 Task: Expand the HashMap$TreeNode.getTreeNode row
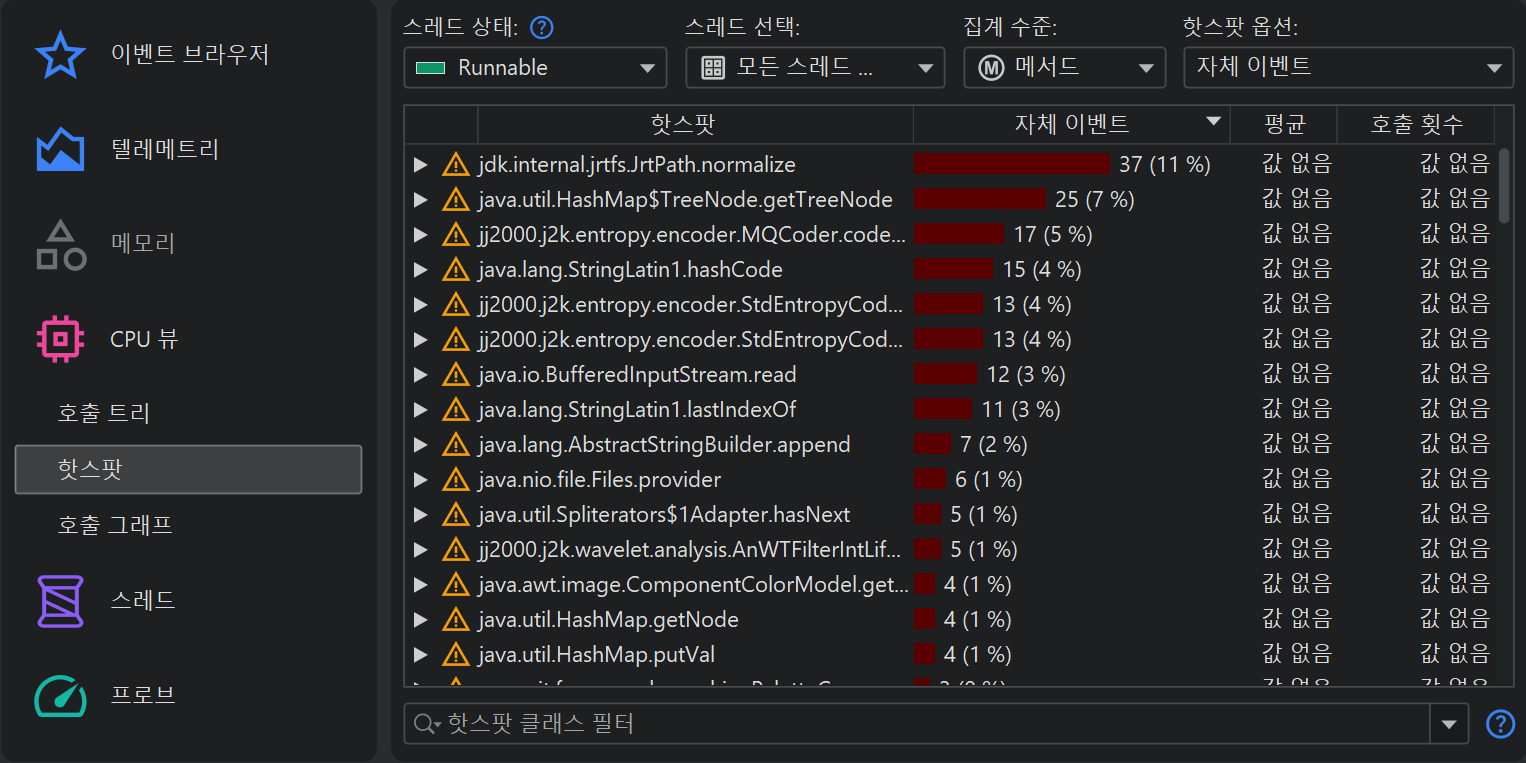coord(421,200)
